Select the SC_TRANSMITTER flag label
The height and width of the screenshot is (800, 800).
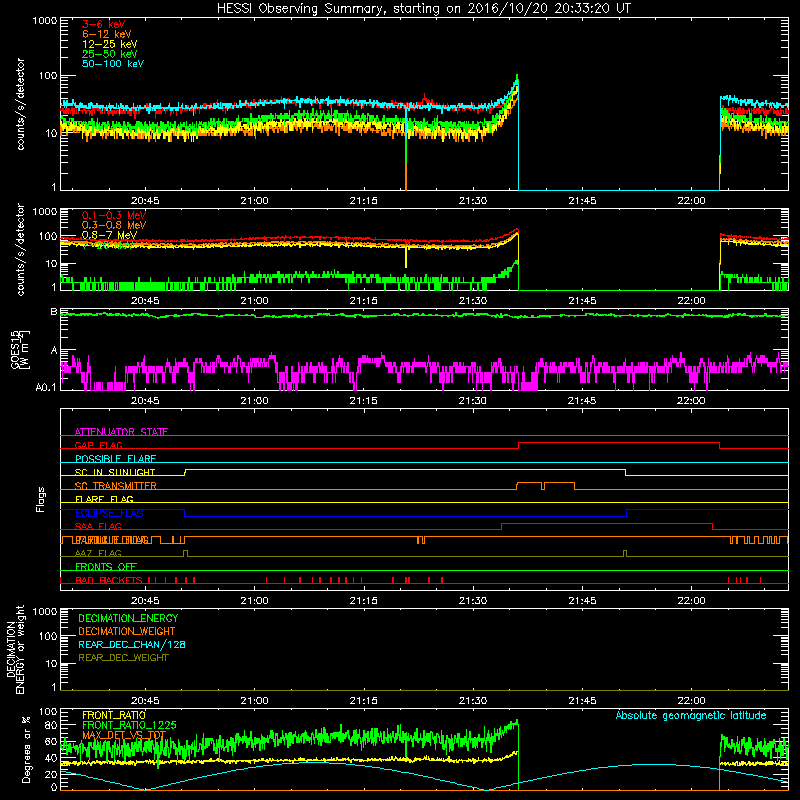[x=115, y=486]
